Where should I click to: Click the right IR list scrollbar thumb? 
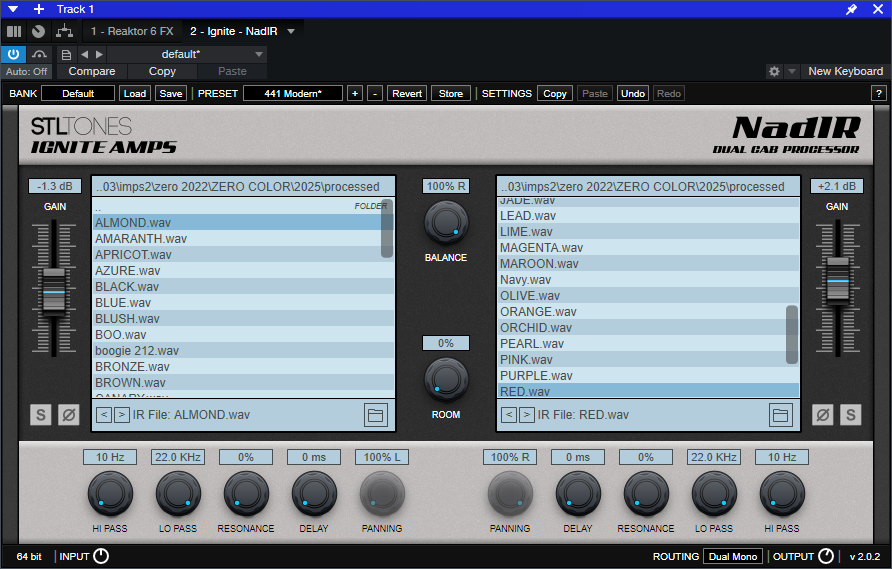point(792,335)
